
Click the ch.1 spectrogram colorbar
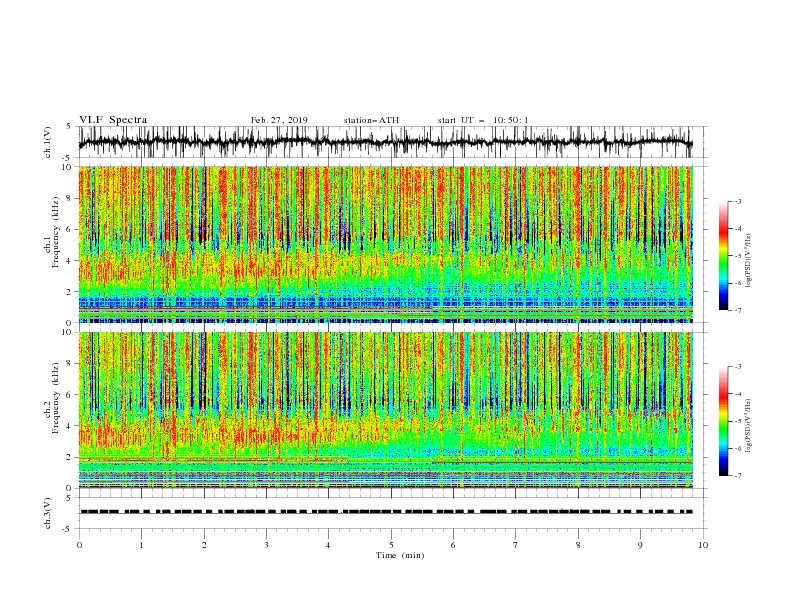click(723, 255)
